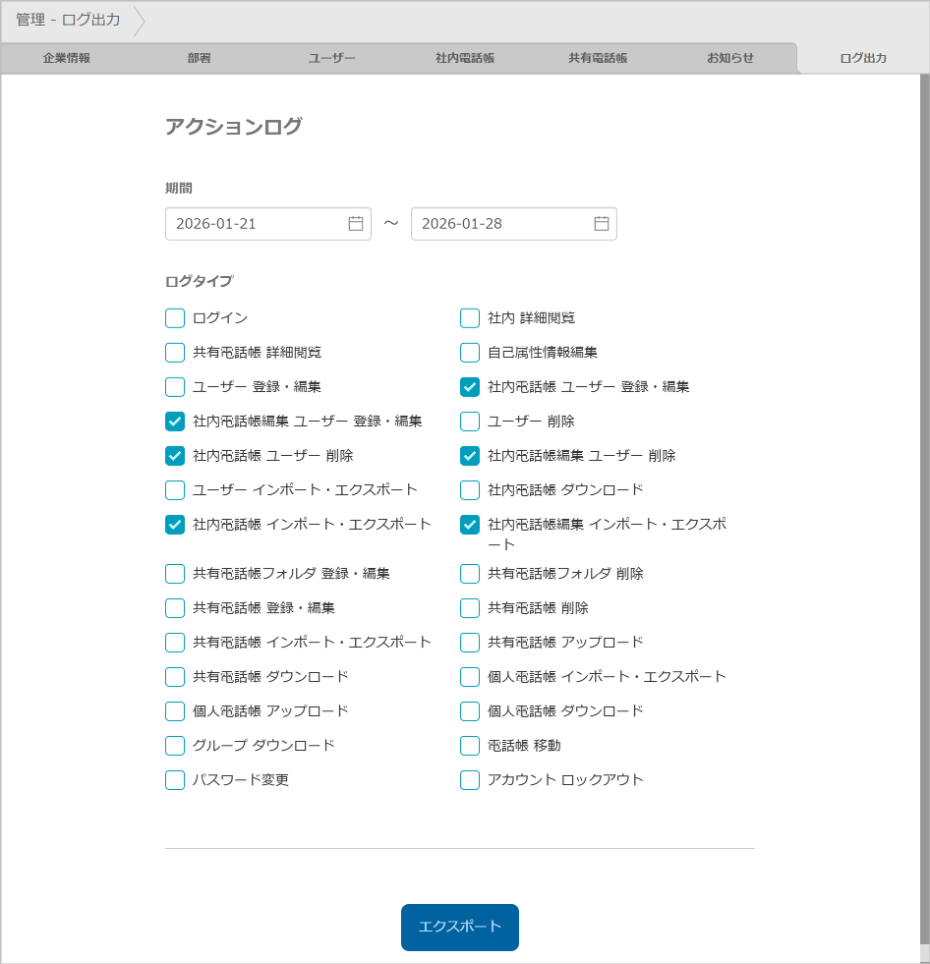Click the end date field 2026-01-28
This screenshot has width=930, height=964.
click(x=500, y=224)
